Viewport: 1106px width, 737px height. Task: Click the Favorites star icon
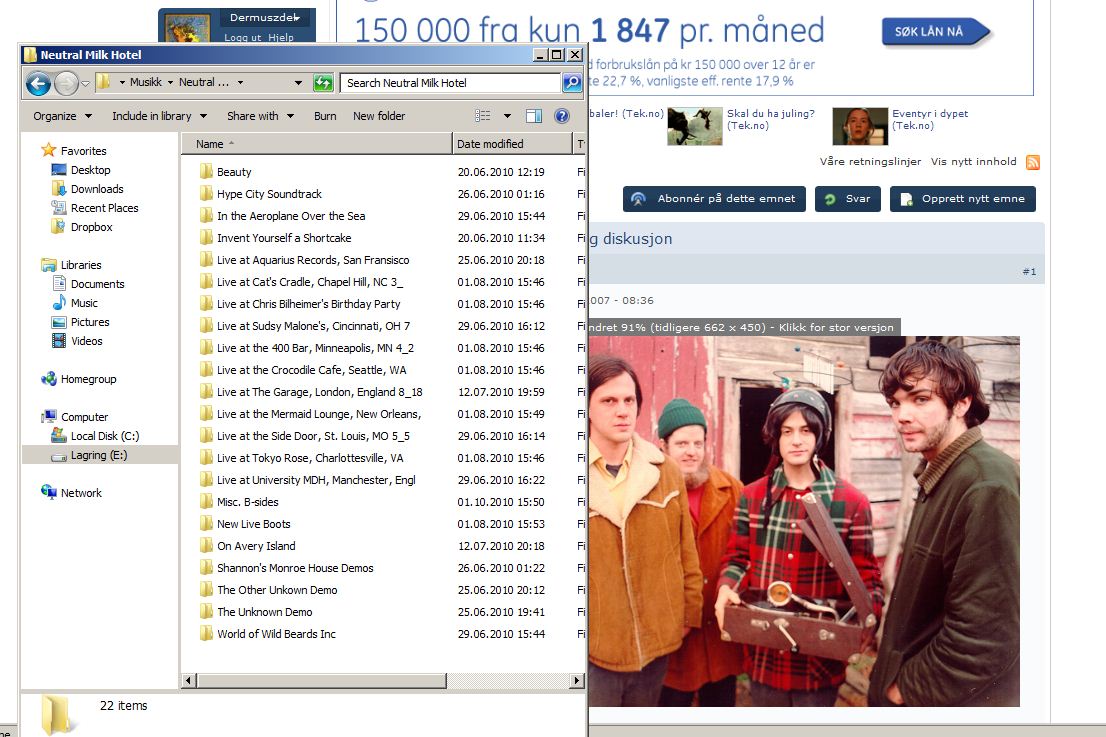[49, 150]
